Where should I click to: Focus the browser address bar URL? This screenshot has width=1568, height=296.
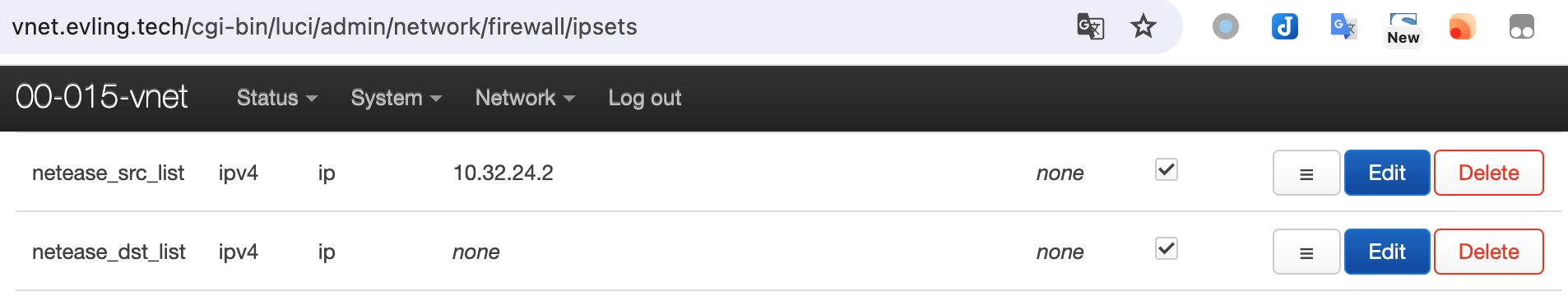pos(325,27)
